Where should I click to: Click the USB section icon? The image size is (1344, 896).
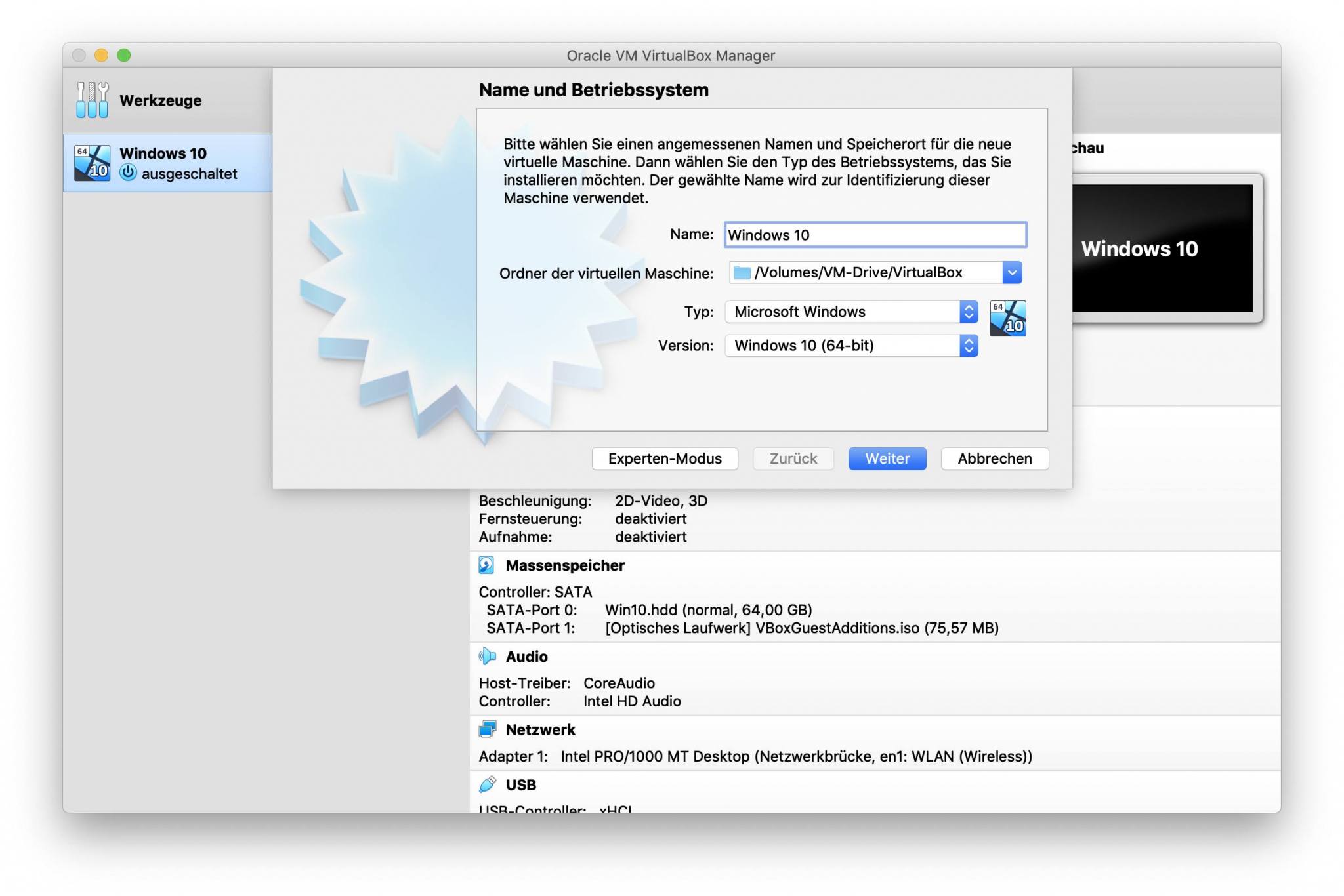click(487, 784)
